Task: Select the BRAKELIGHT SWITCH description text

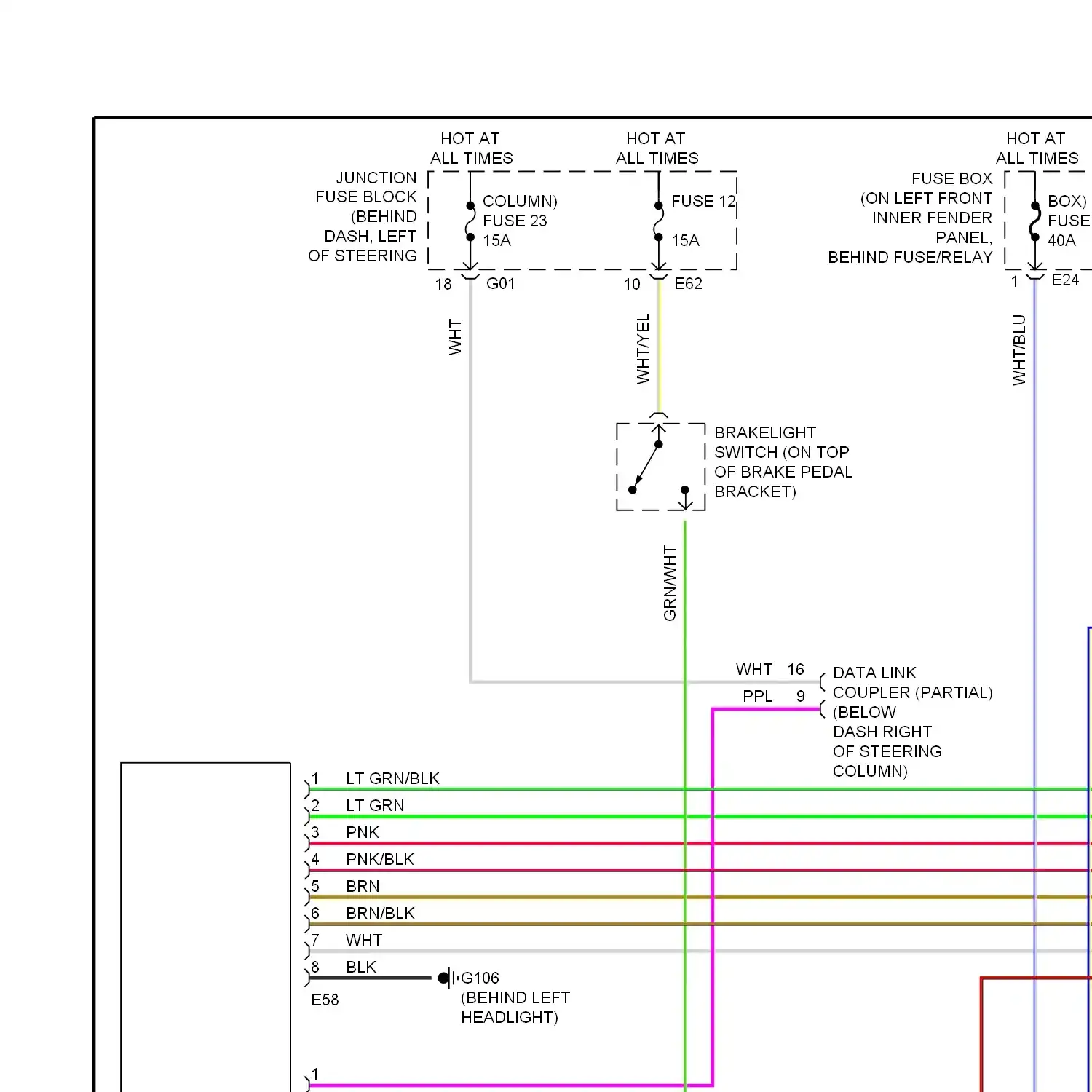Action: (x=783, y=462)
